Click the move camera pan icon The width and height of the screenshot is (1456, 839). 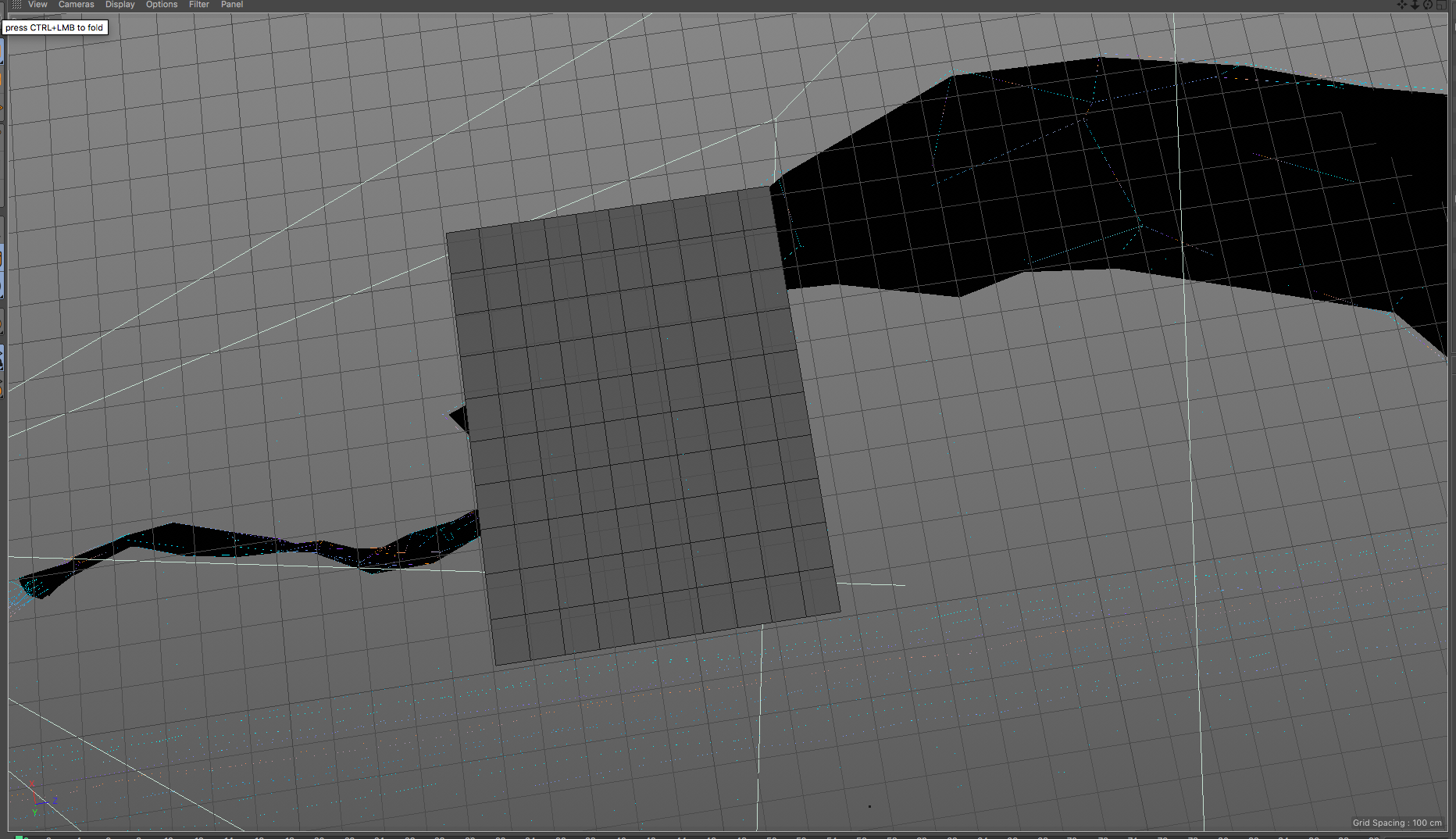click(1402, 5)
